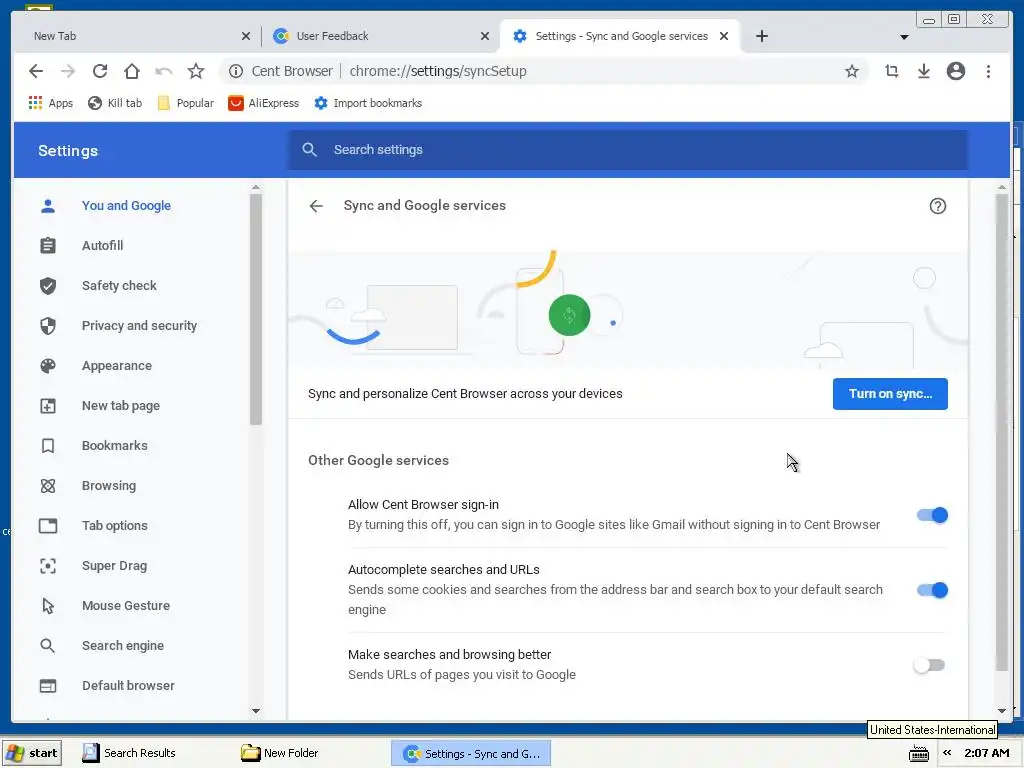Viewport: 1024px width, 768px height.
Task: Click Import bookmarks shortcut
Action: click(368, 103)
